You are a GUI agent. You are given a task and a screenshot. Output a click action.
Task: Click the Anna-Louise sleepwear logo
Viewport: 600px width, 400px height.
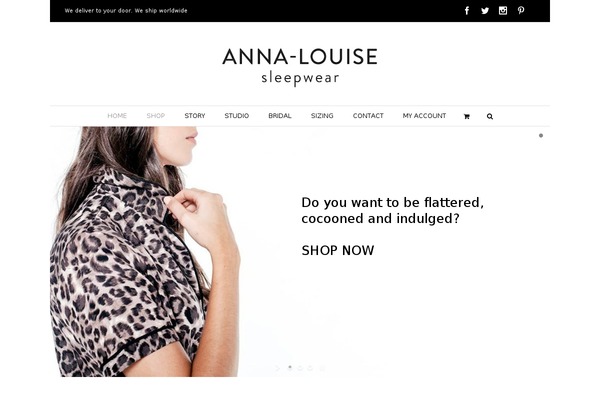pos(300,66)
